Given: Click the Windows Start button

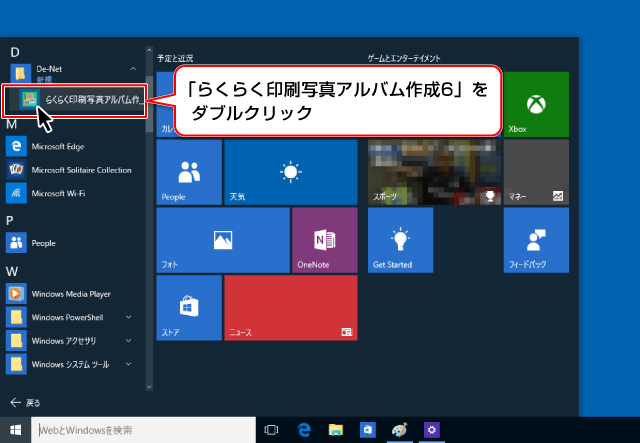Looking at the screenshot, I should 16,430.
